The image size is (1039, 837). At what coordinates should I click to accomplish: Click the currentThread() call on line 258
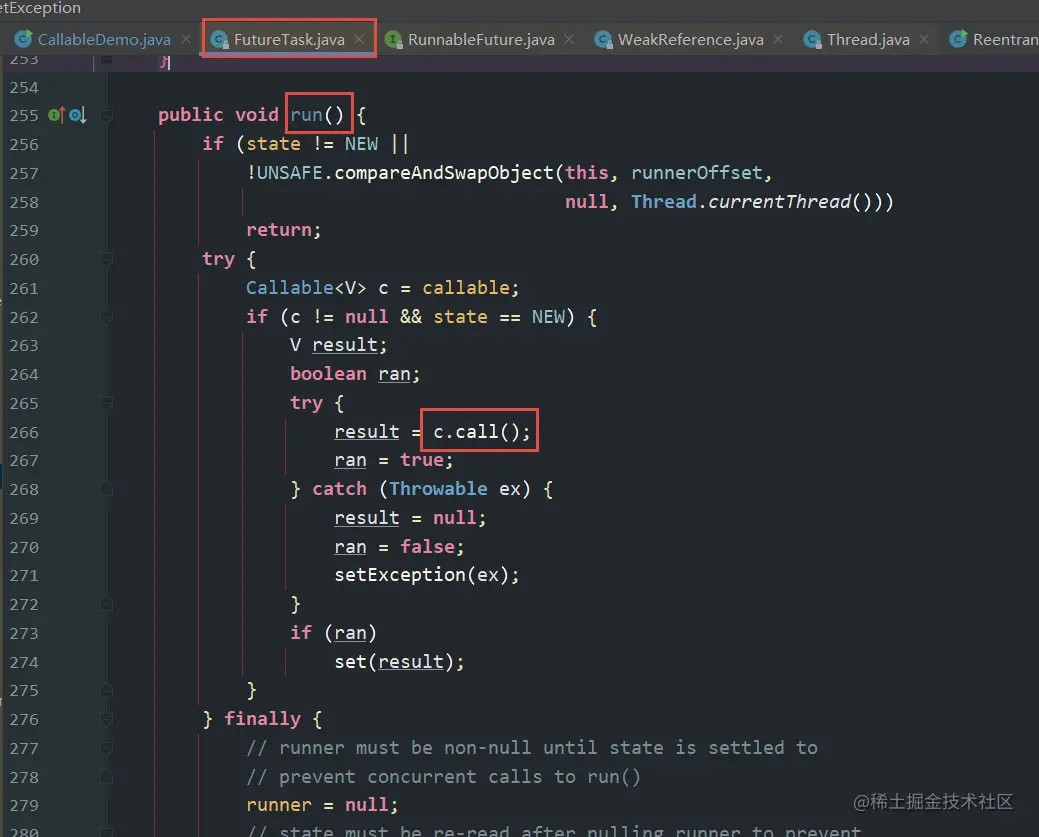pyautogui.click(x=790, y=201)
